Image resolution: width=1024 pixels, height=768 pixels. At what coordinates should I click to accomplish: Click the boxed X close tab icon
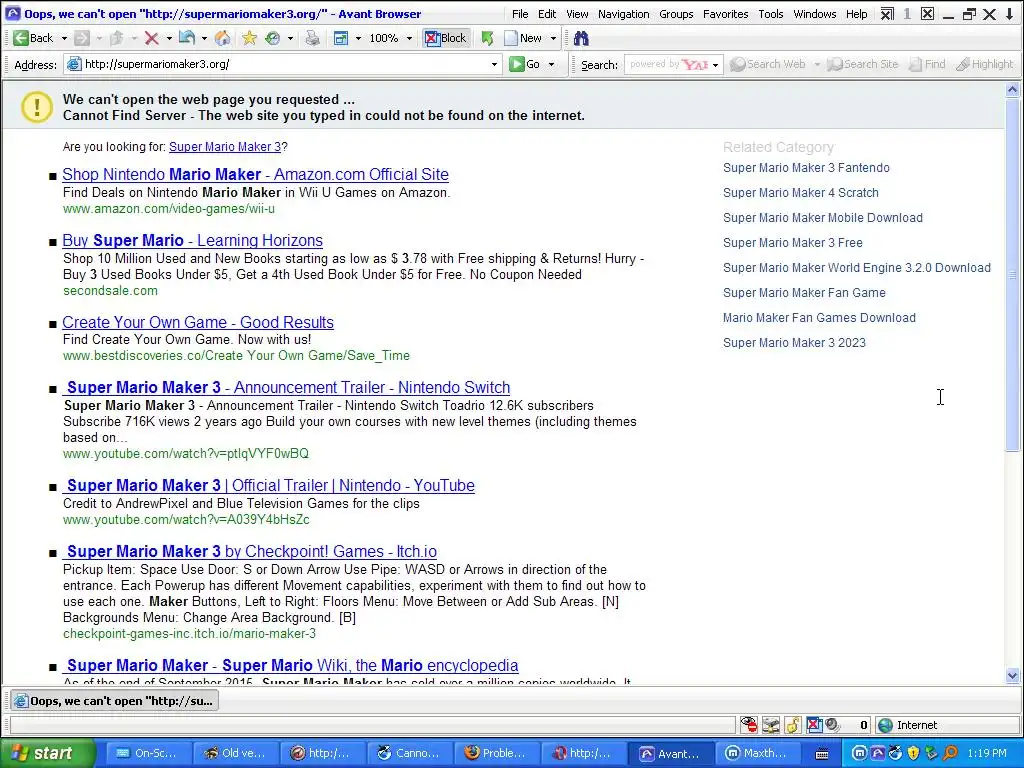[927, 14]
